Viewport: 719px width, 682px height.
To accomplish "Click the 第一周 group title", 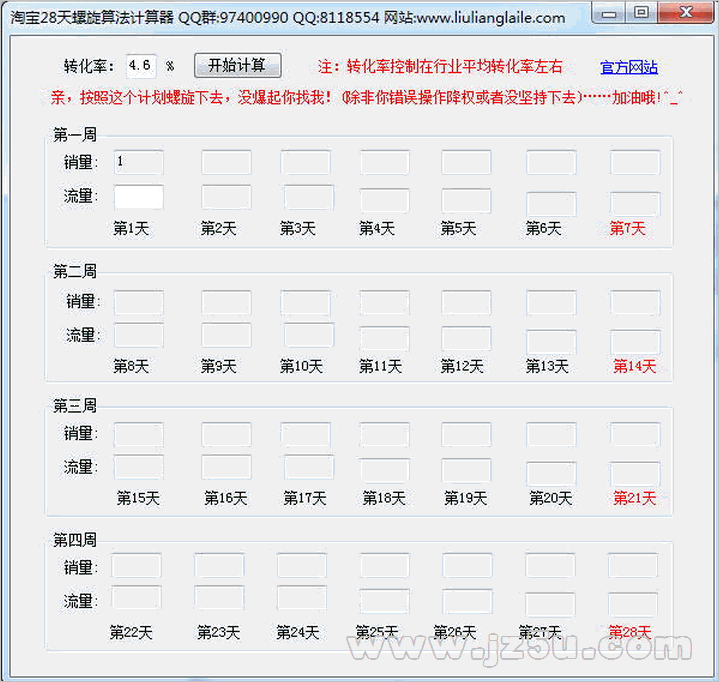I will [75, 135].
